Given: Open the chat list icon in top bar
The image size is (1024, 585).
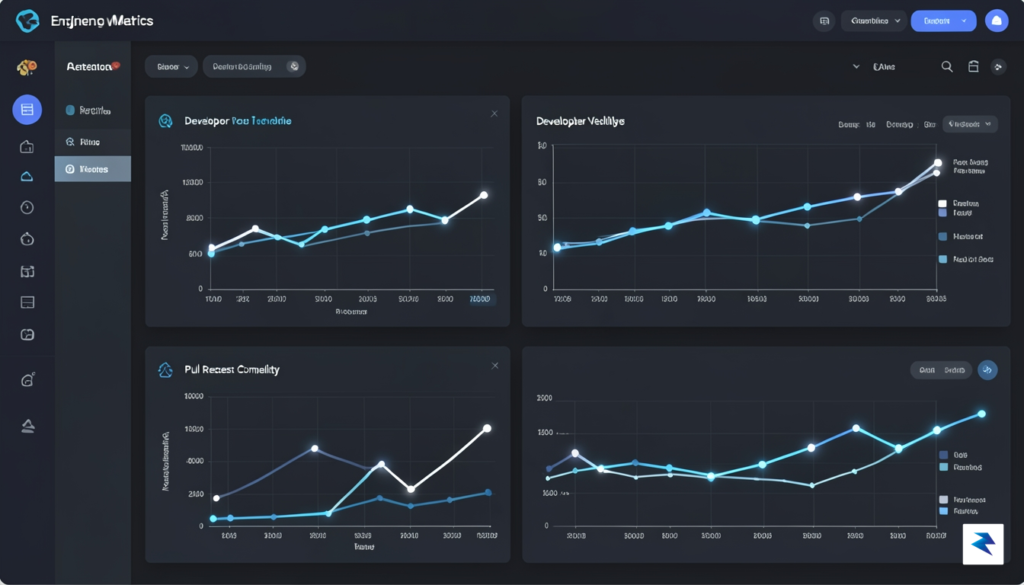Looking at the screenshot, I should [x=824, y=21].
